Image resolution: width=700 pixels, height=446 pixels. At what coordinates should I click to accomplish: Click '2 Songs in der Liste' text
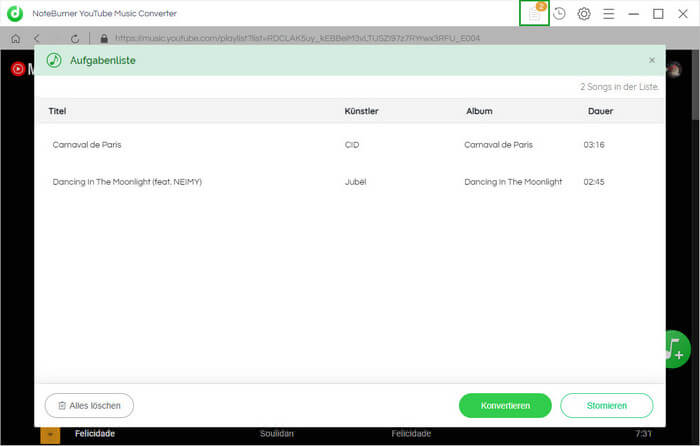619,87
